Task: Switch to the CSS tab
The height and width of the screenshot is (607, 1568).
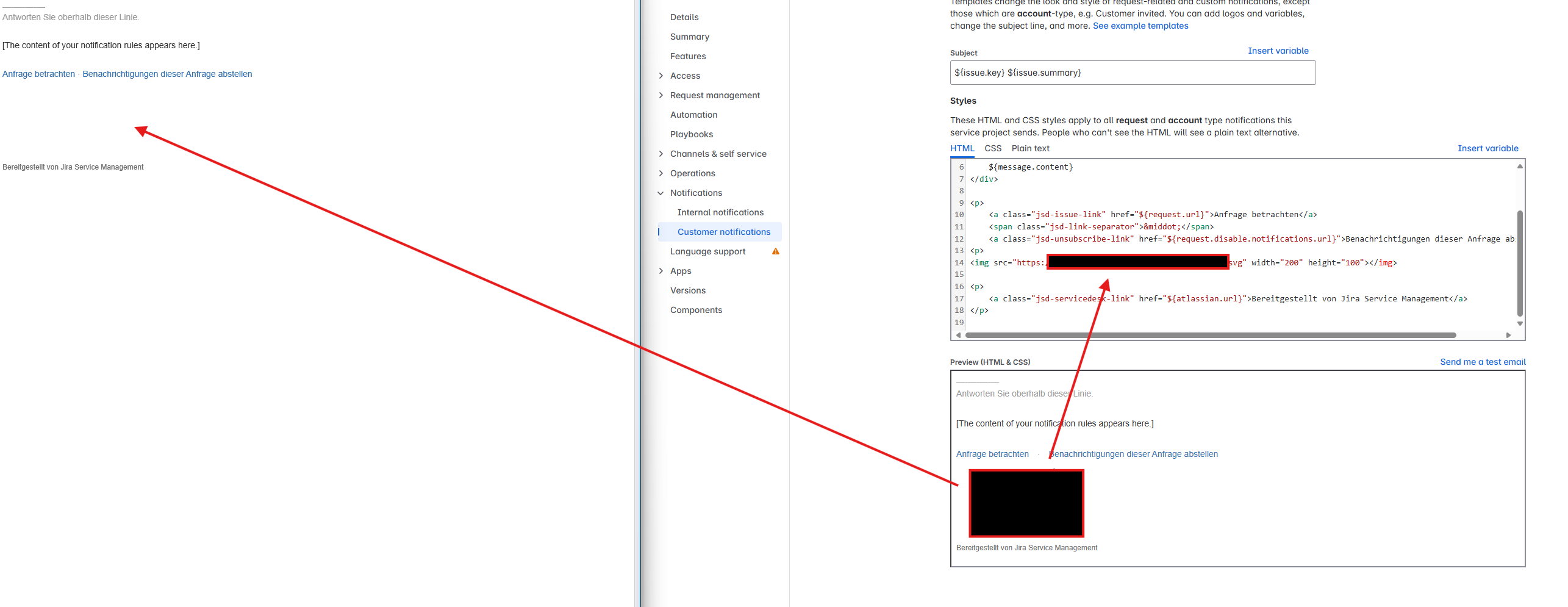Action: click(x=993, y=148)
